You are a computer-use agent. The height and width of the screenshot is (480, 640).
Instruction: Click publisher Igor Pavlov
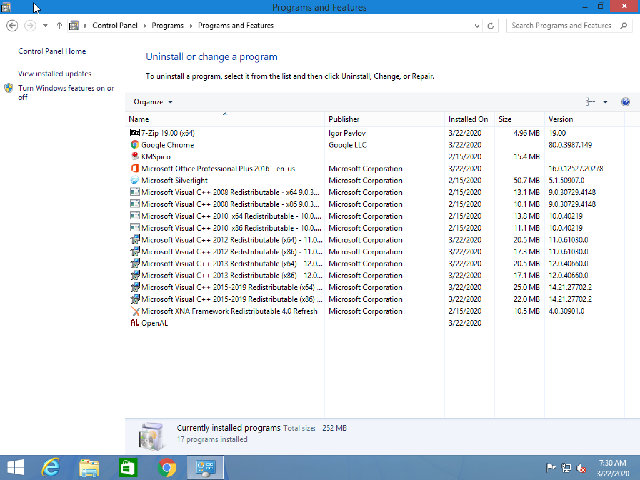pos(347,133)
